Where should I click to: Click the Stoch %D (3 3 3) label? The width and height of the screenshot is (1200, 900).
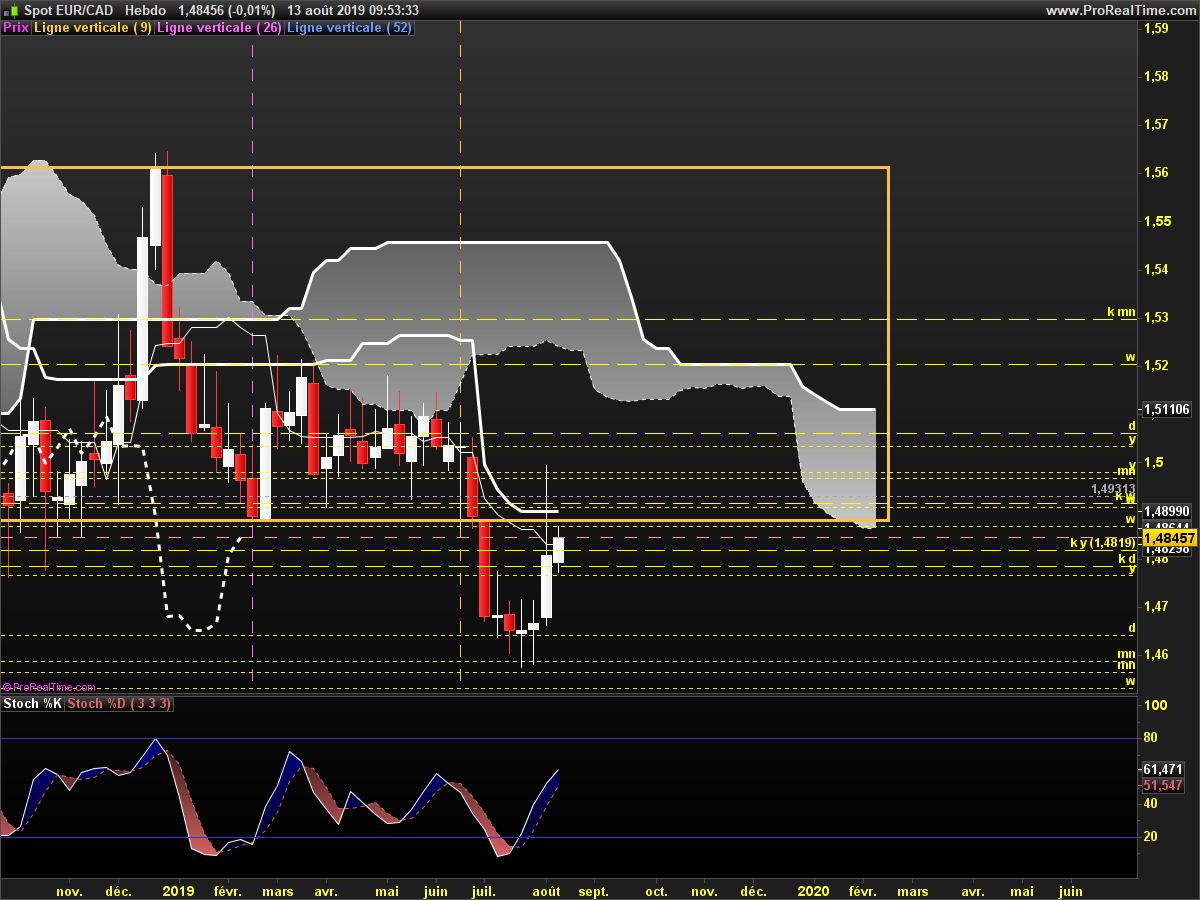click(120, 704)
